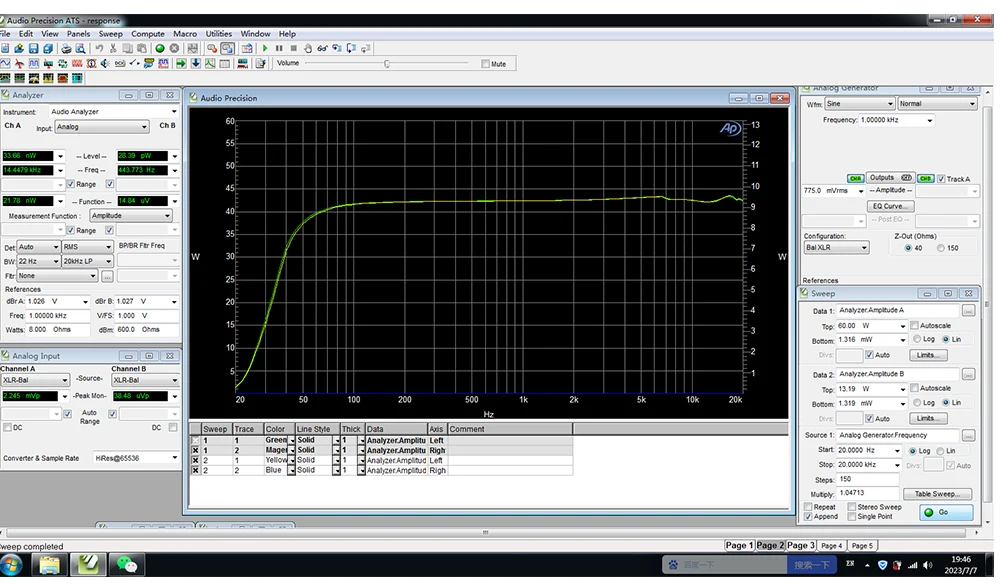
Task: Open the BW 22 Hz dropdown
Action: (38, 261)
